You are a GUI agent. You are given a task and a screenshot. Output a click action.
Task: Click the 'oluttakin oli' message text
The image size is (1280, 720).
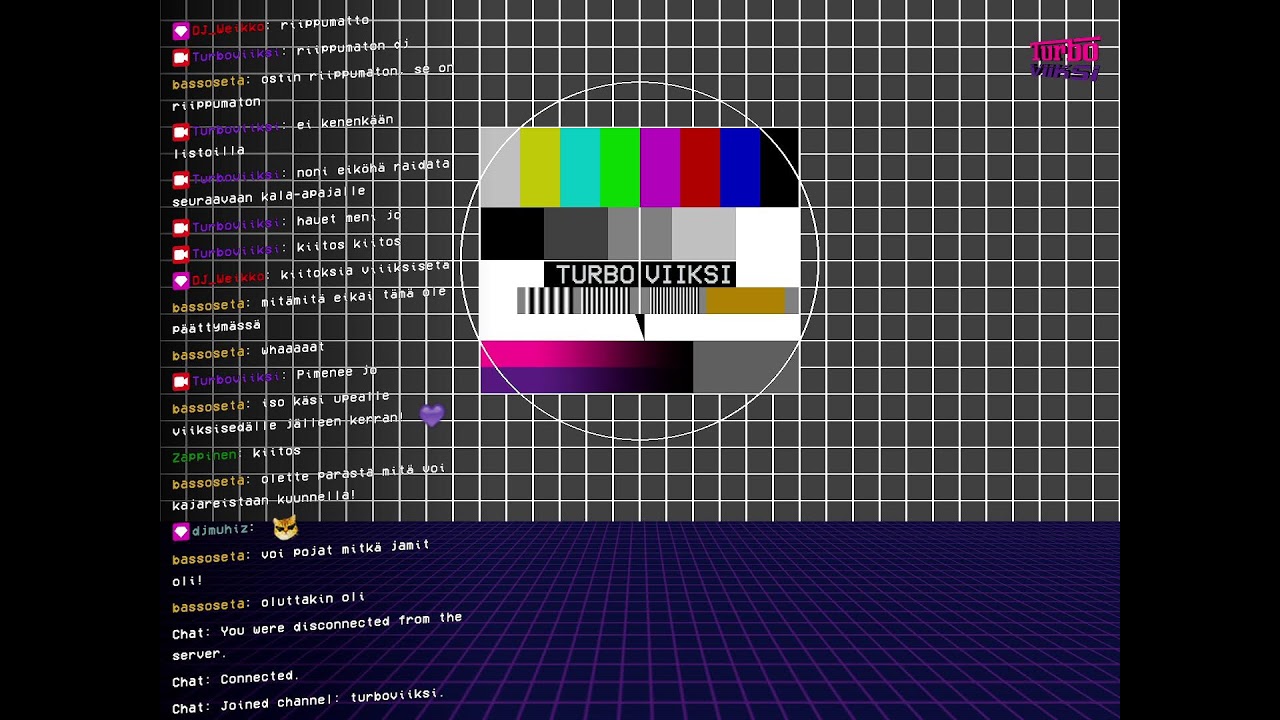pos(312,601)
